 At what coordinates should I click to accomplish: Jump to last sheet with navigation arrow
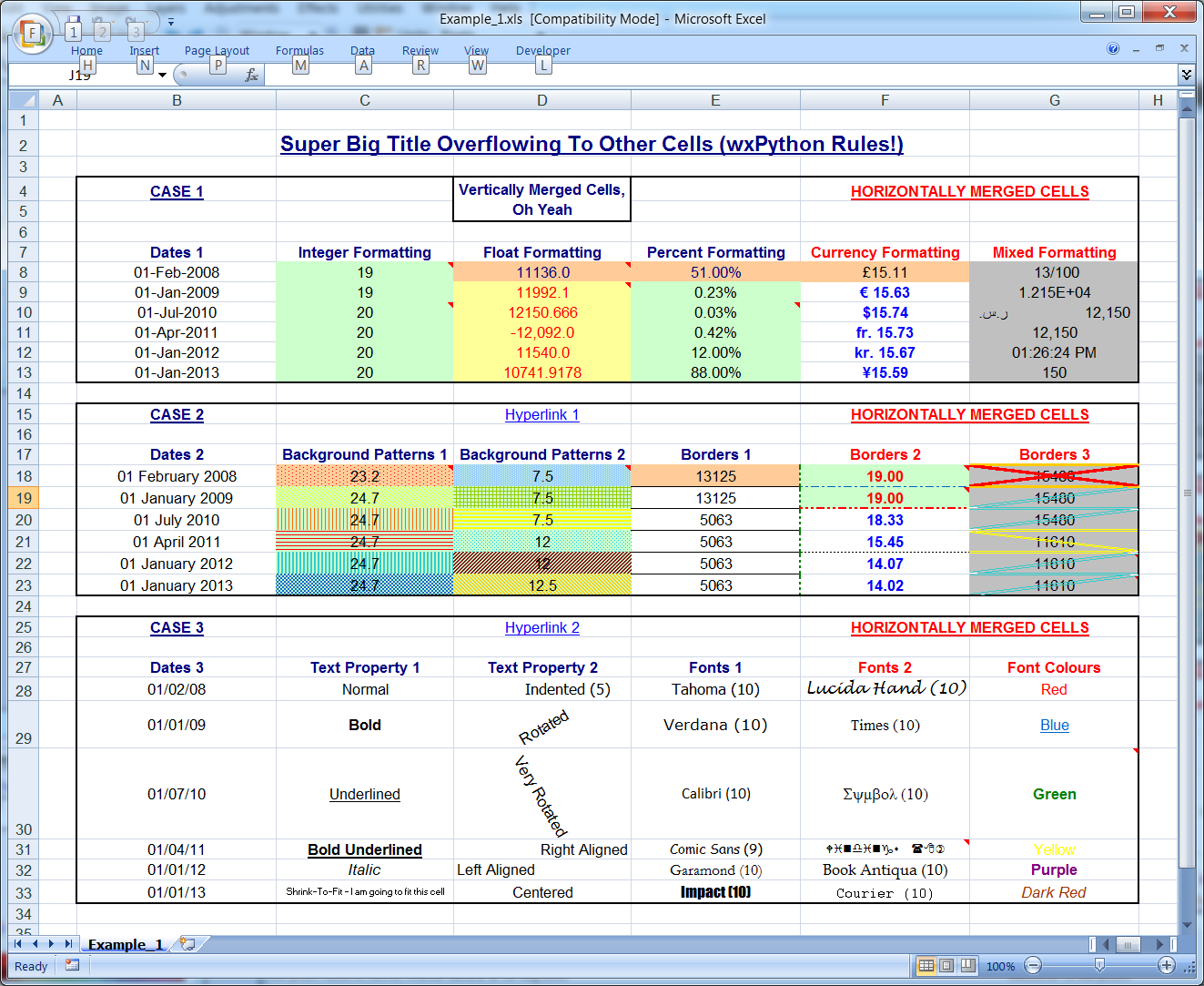[x=68, y=944]
